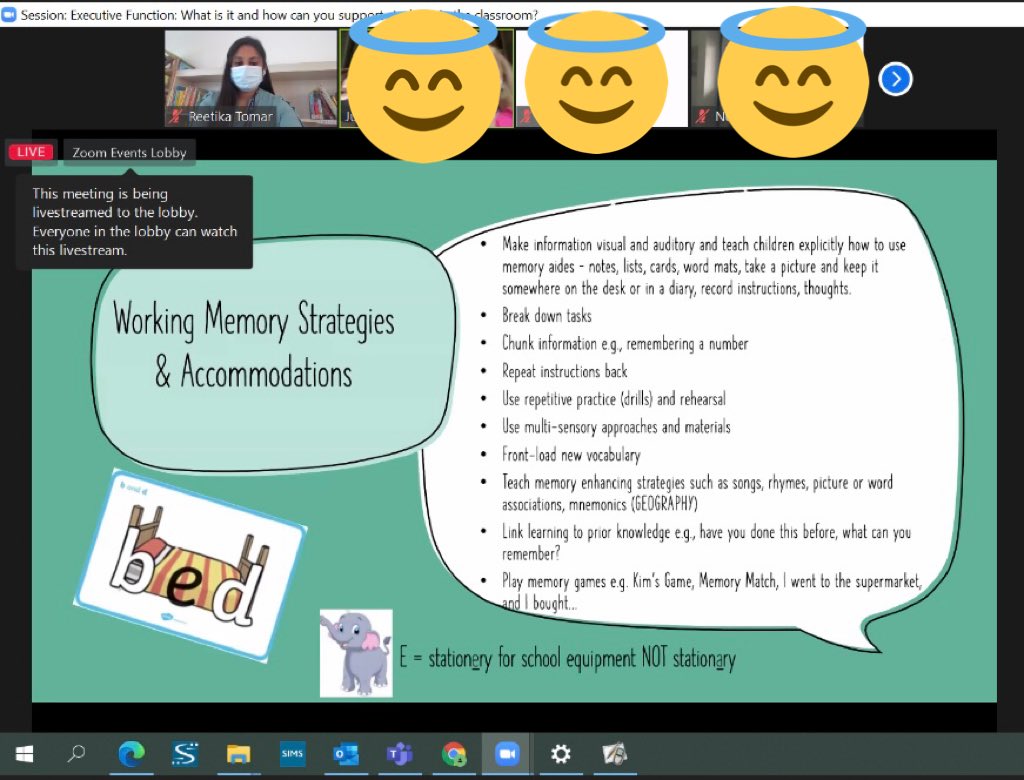Click session title in window title bar
Image resolution: width=1024 pixels, height=780 pixels.
(x=279, y=14)
